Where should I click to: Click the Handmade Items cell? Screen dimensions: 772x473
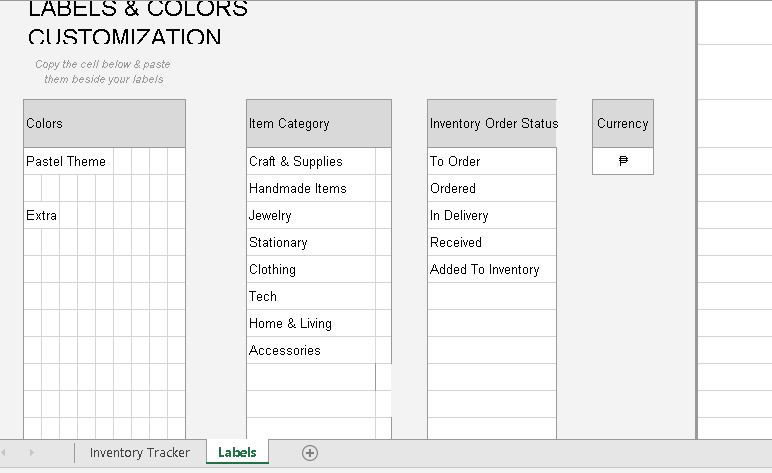[310, 188]
